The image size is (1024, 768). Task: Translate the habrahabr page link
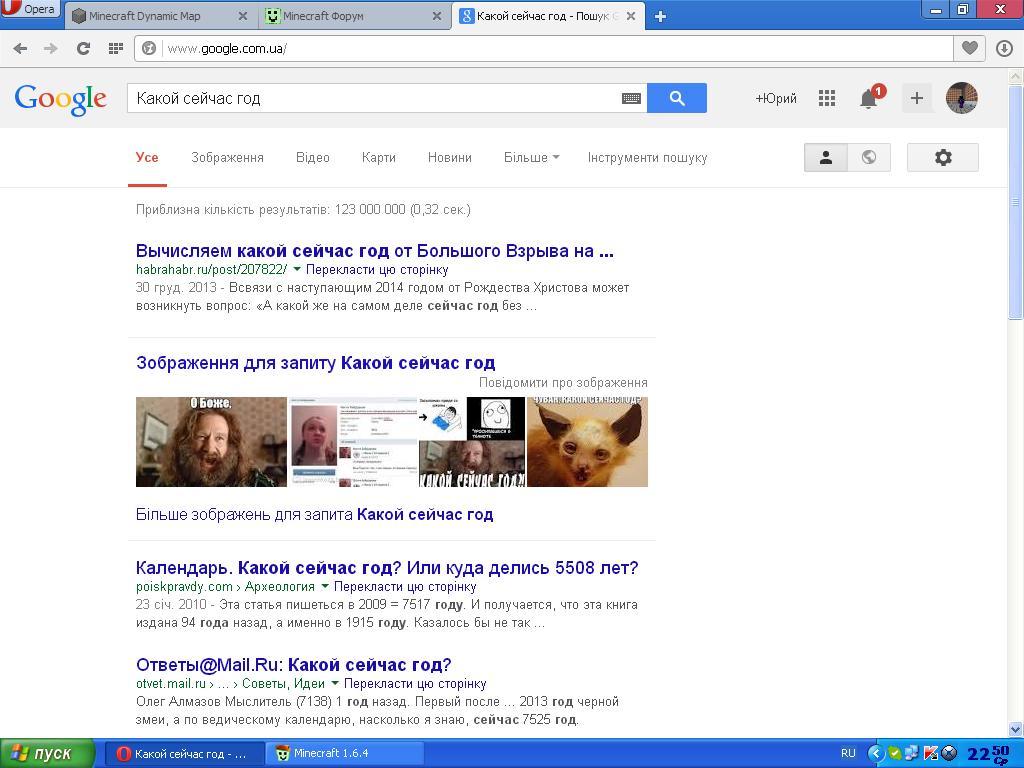tap(377, 270)
